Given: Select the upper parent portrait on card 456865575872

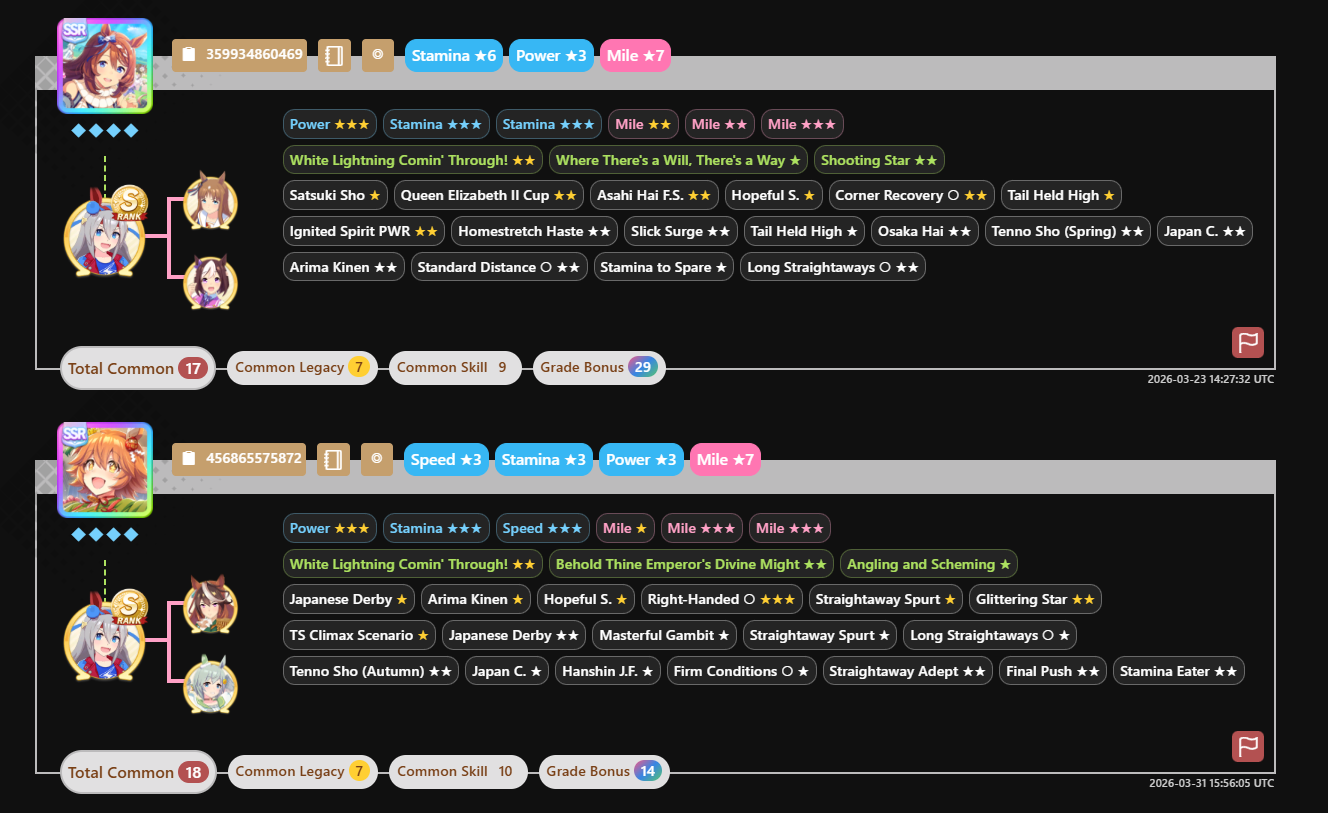Looking at the screenshot, I should pos(211,604).
